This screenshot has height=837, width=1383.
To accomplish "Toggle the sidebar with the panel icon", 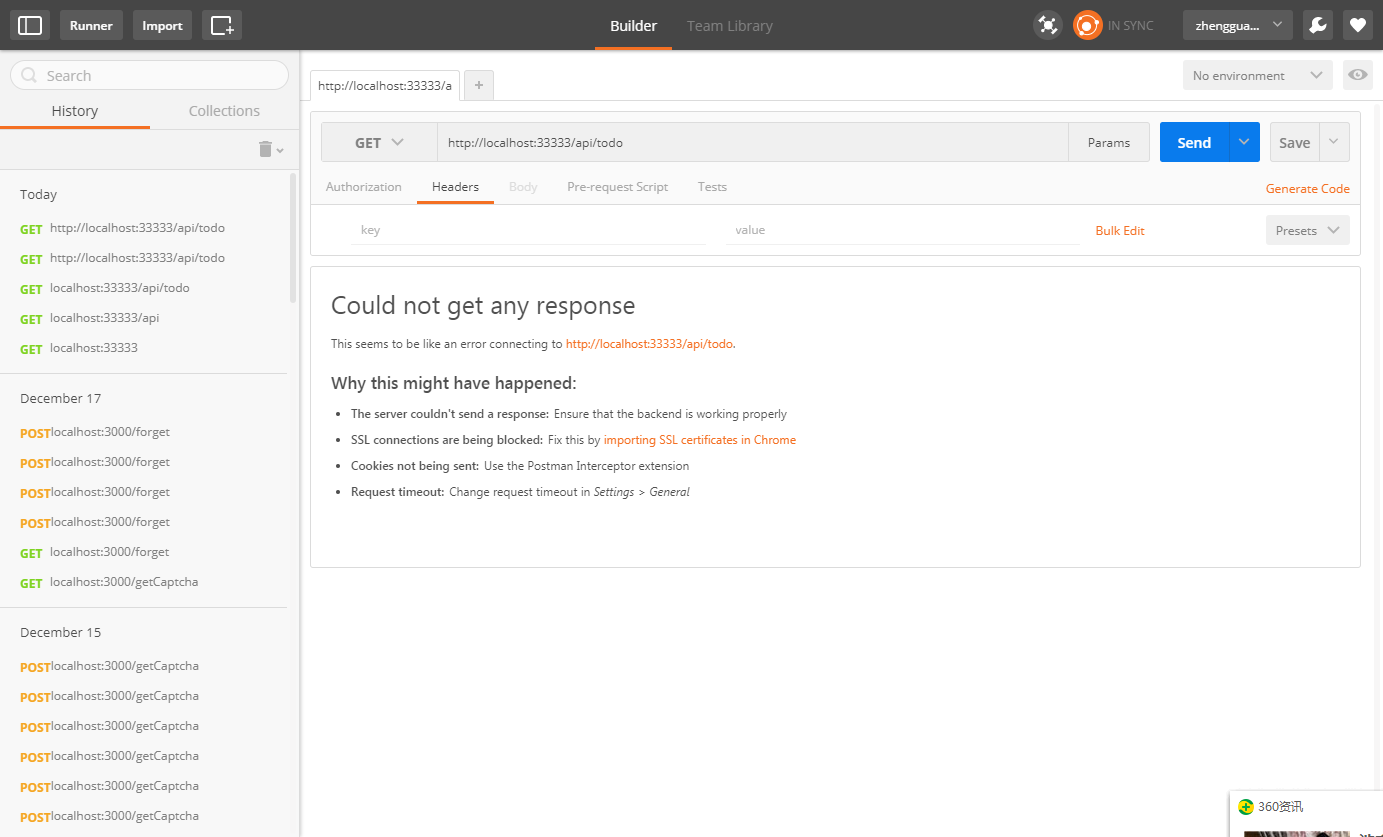I will coord(30,25).
